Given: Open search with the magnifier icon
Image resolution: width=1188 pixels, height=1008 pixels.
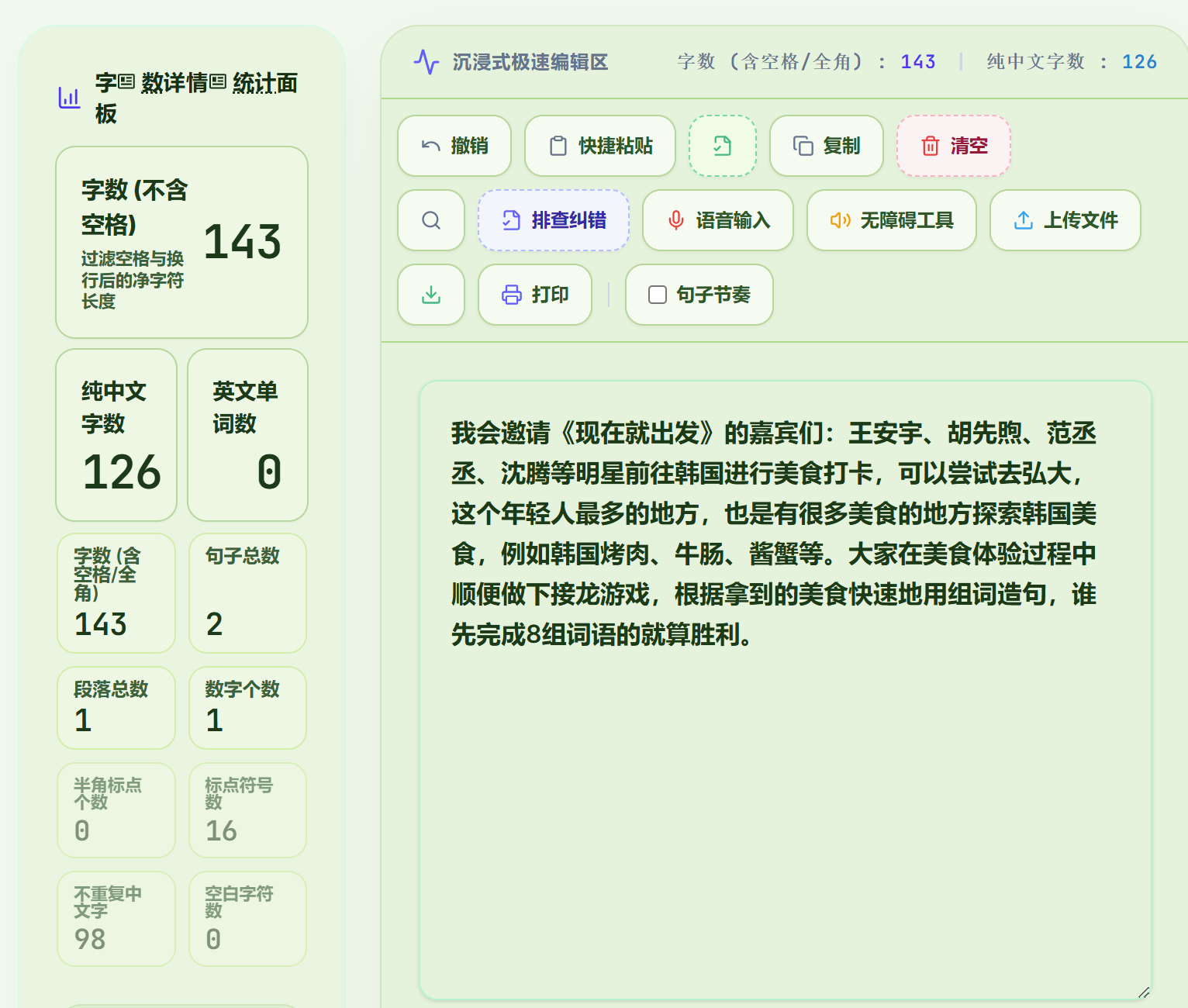Looking at the screenshot, I should point(431,220).
